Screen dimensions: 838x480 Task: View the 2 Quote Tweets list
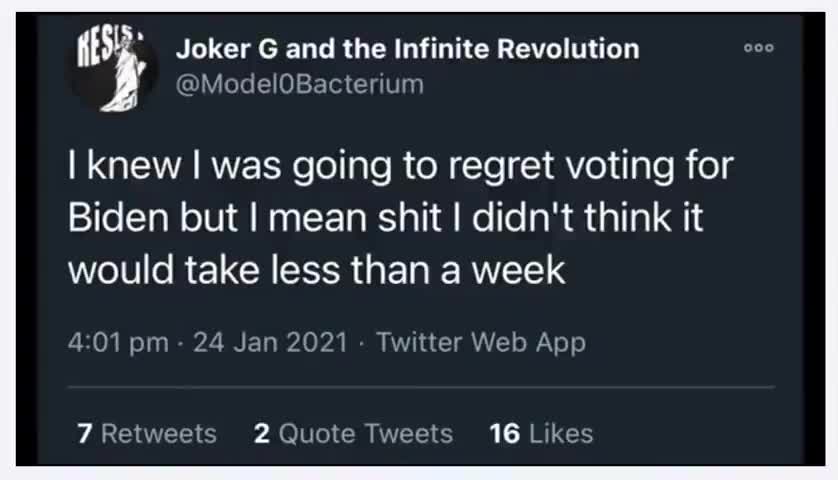[353, 433]
